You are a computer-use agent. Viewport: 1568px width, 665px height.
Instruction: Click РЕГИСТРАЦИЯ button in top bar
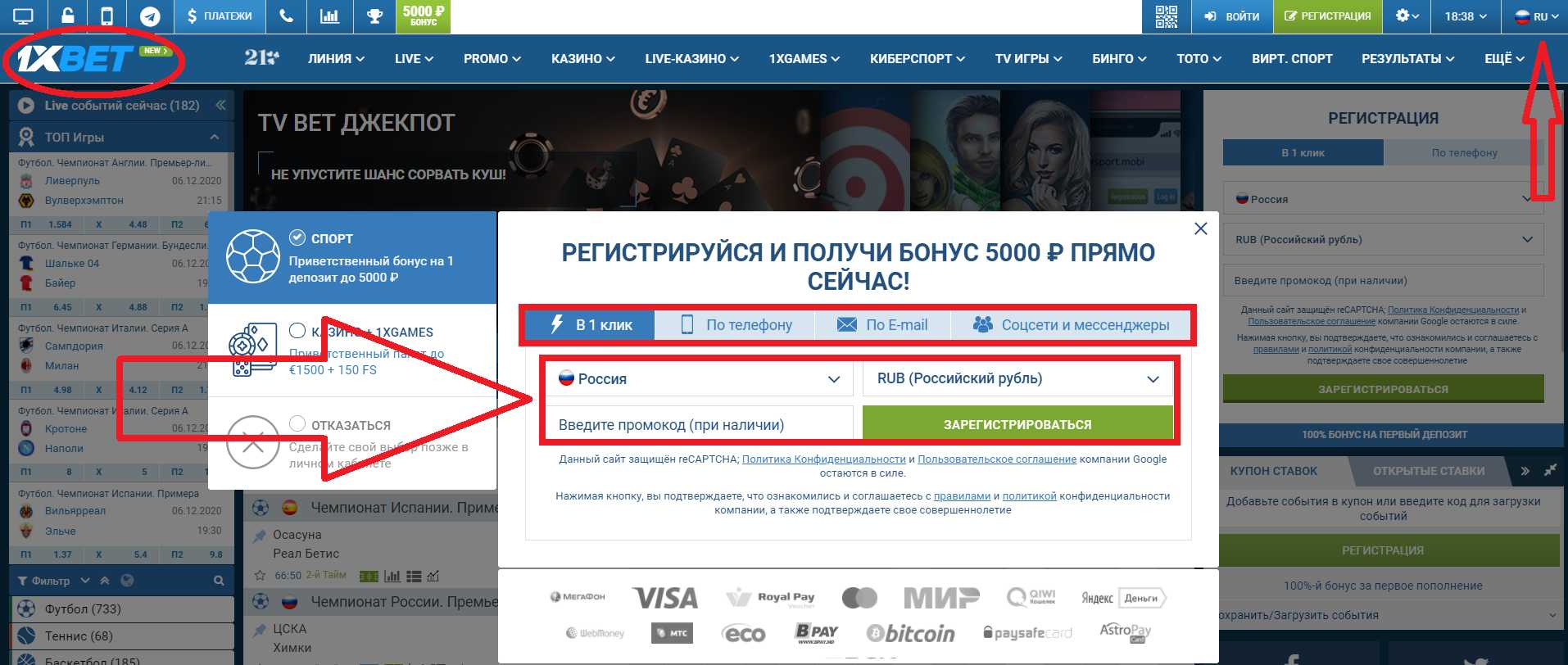(1327, 16)
